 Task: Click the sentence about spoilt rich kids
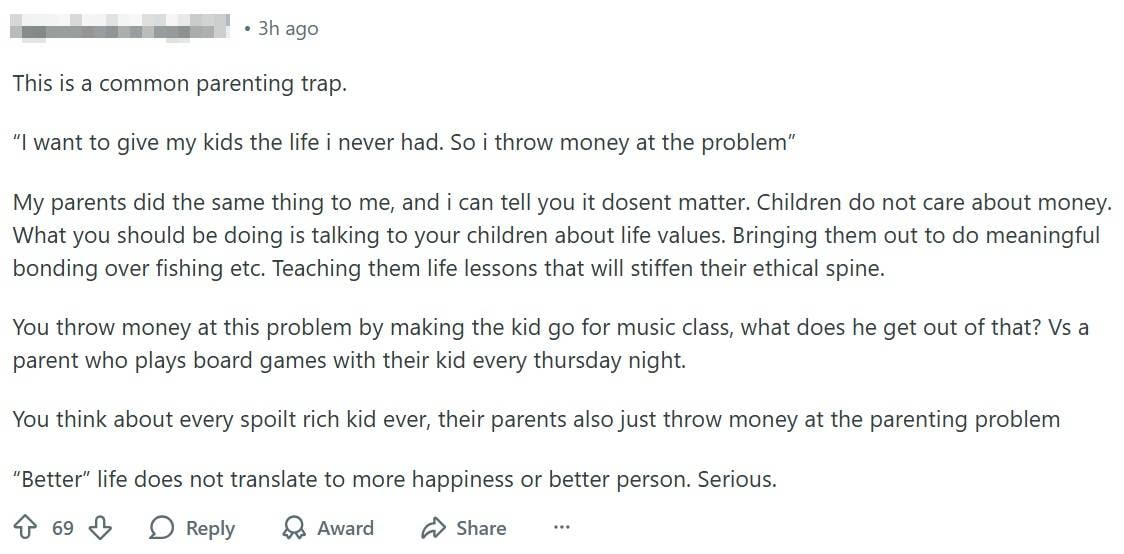[536, 419]
